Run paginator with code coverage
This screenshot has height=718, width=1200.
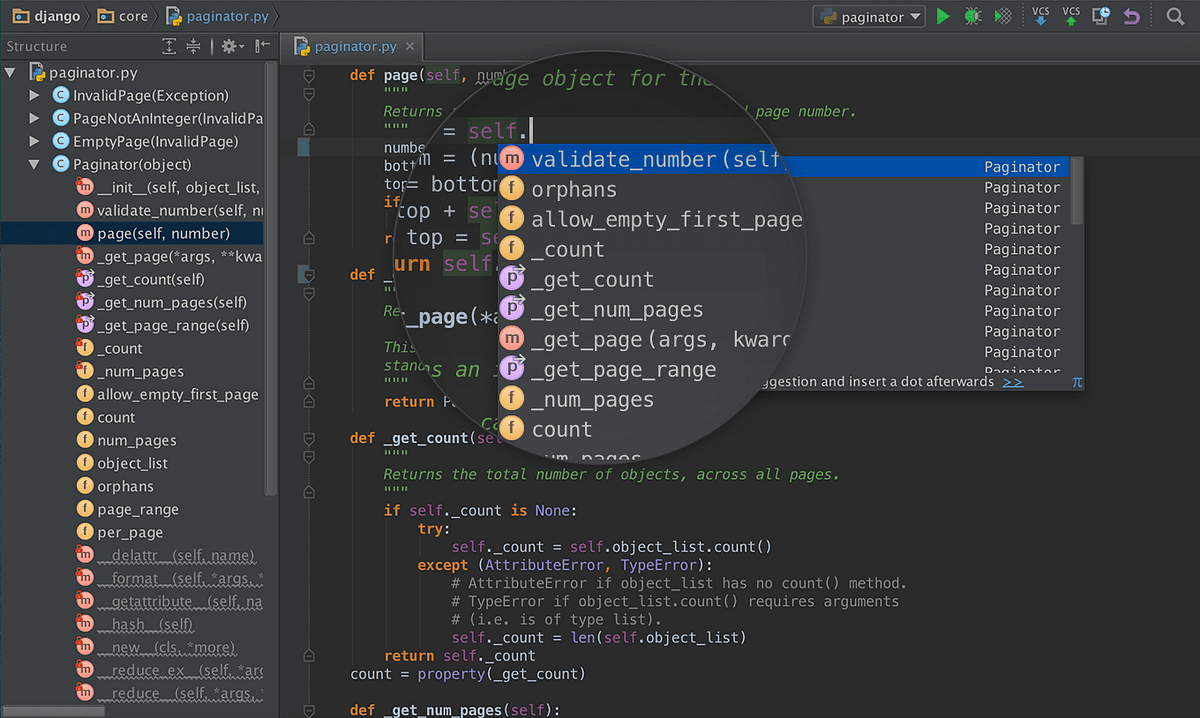coord(1003,15)
